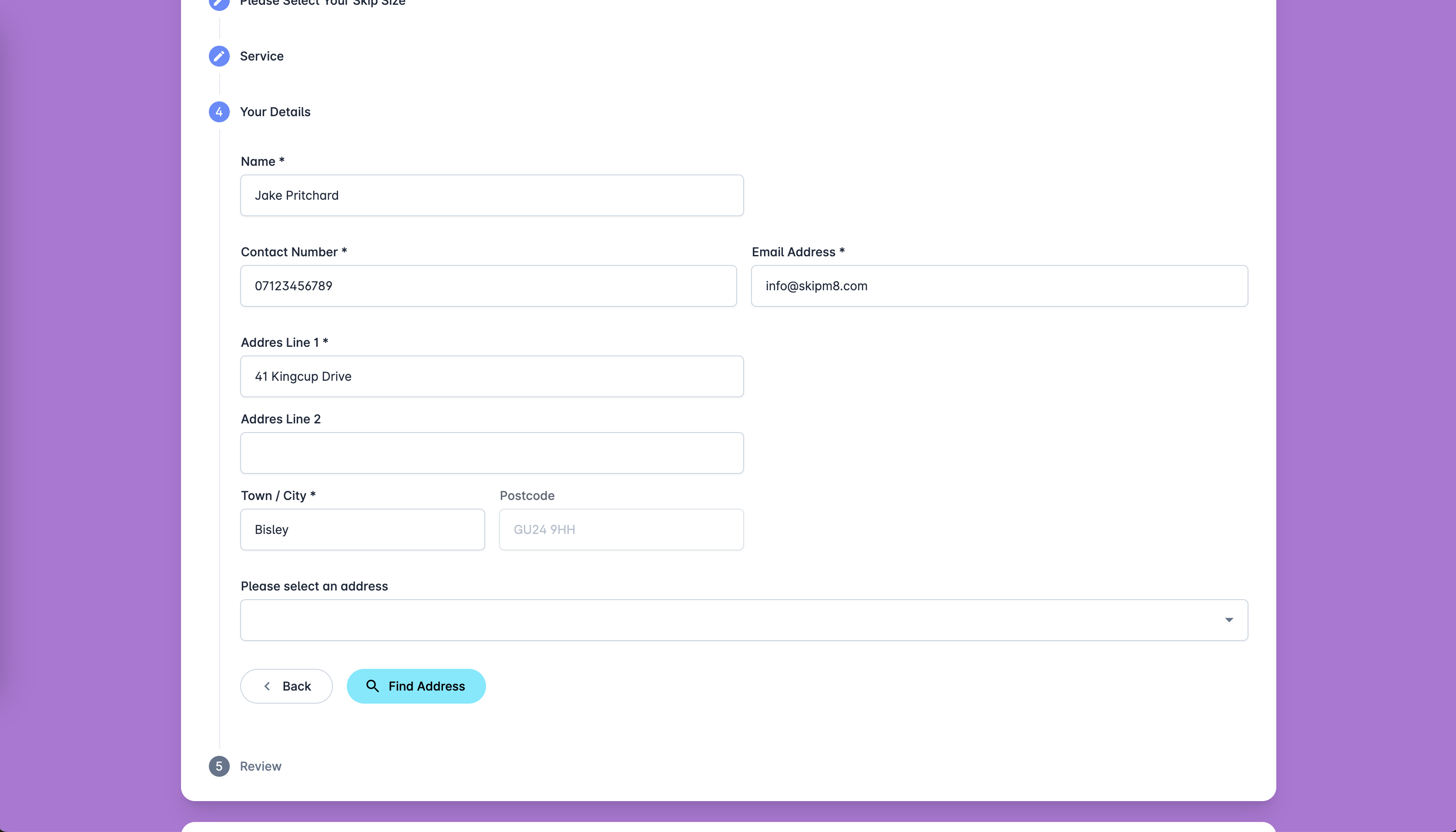
Task: Click the step 4 circle icon
Action: click(219, 112)
